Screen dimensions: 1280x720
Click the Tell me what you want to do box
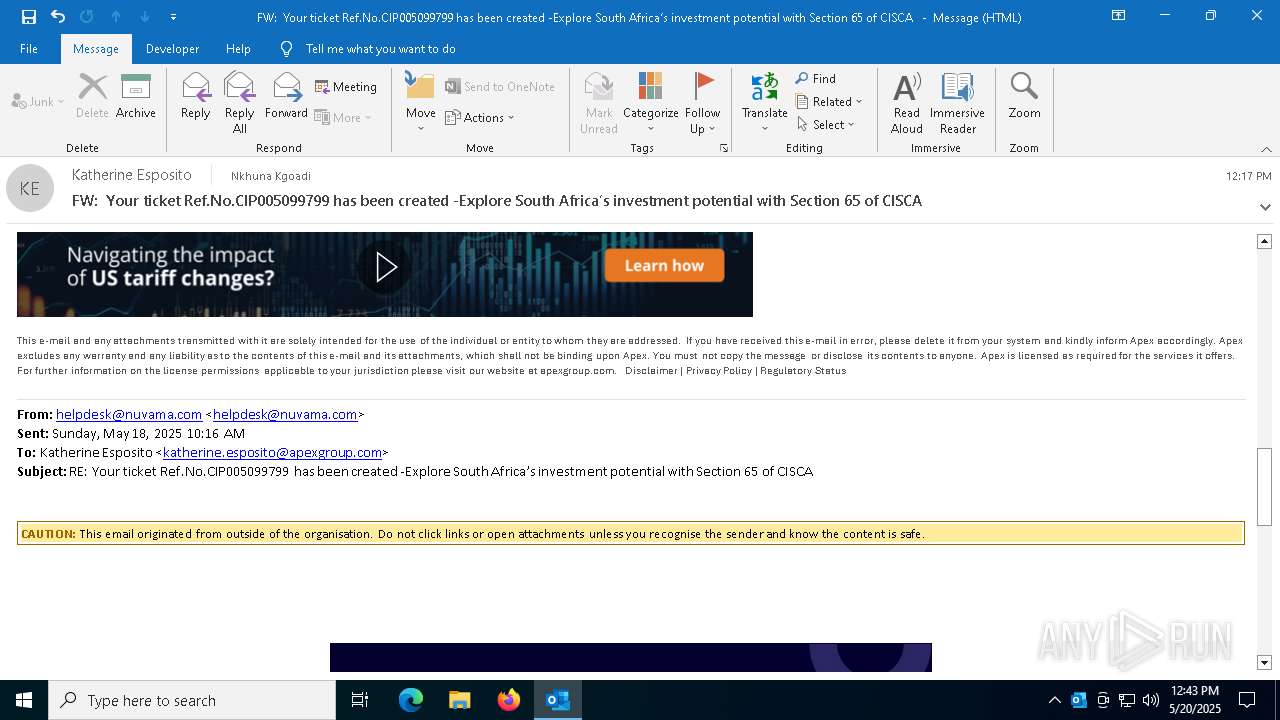[380, 49]
